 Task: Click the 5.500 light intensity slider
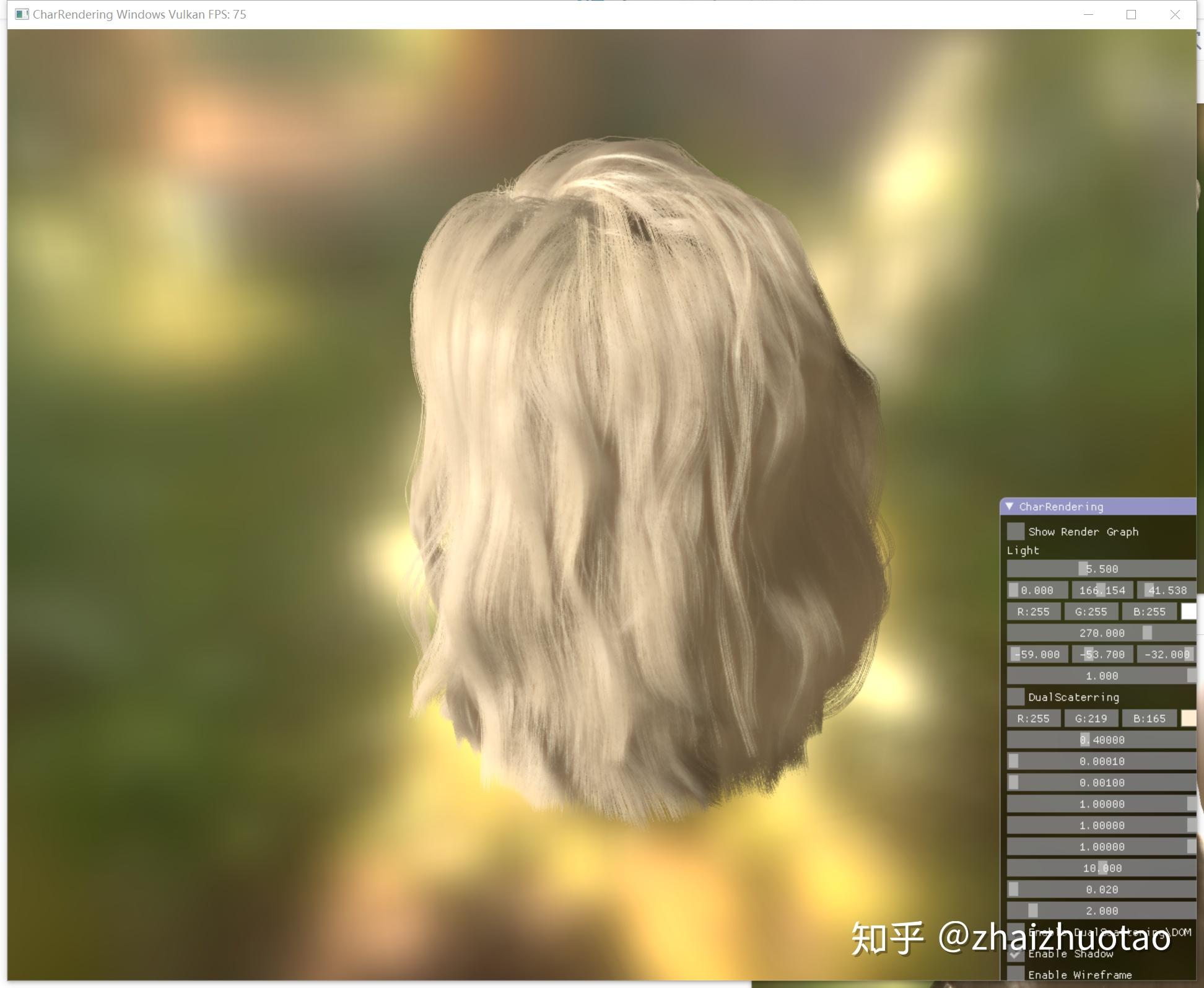point(1101,568)
